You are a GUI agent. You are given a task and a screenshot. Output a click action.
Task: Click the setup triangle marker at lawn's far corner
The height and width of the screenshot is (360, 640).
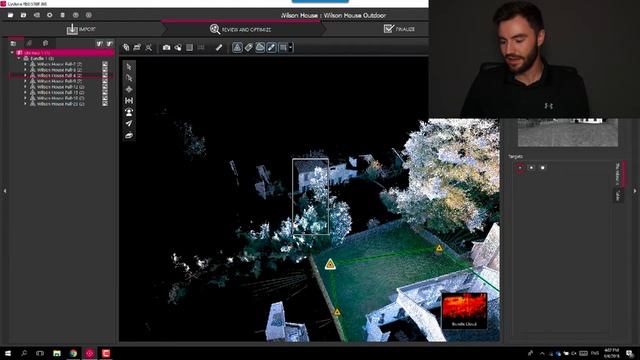coord(439,248)
